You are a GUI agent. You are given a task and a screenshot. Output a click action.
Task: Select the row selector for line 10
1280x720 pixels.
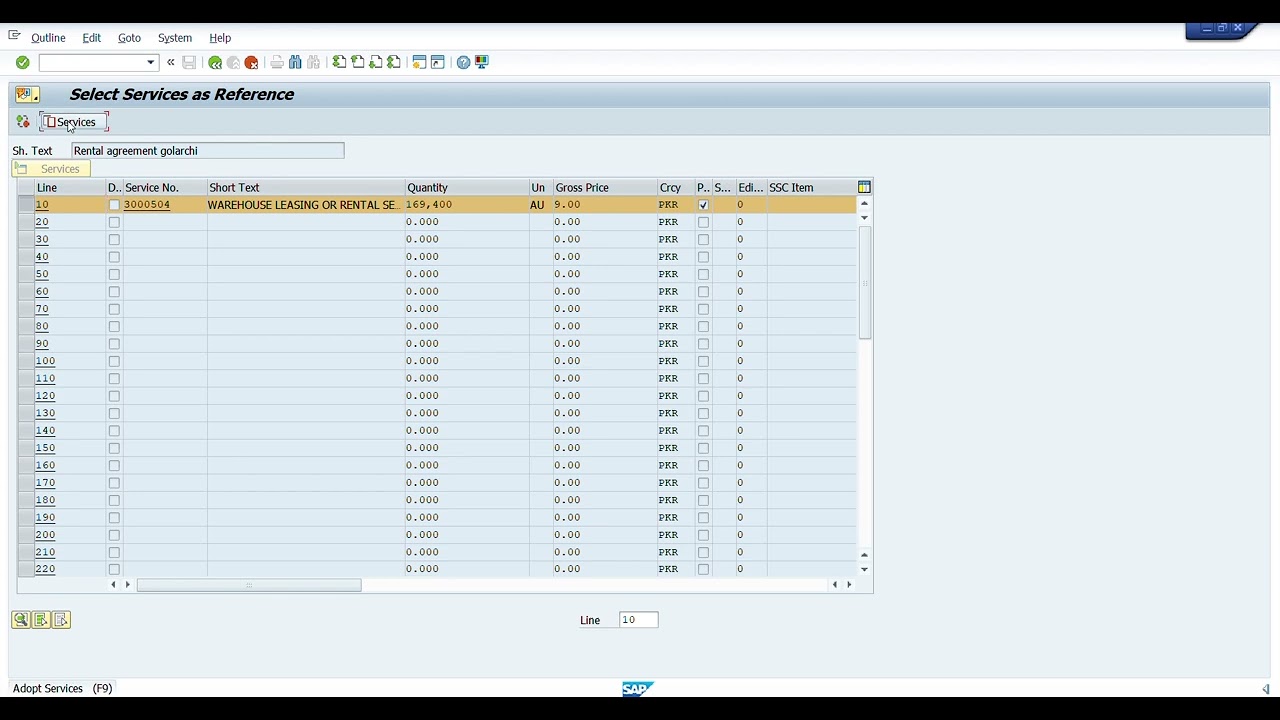coord(25,205)
